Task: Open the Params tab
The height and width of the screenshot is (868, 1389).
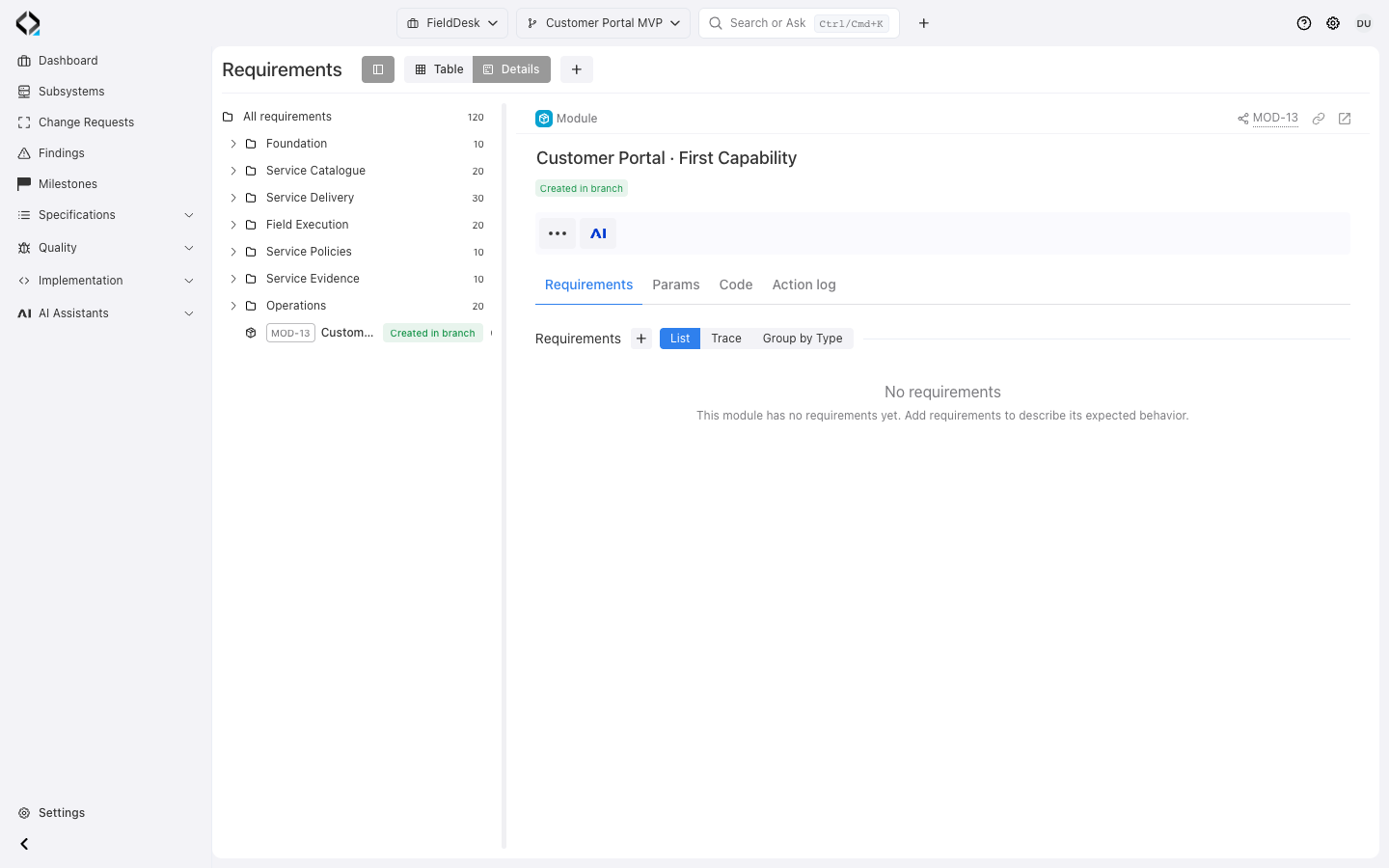Action: [x=676, y=285]
